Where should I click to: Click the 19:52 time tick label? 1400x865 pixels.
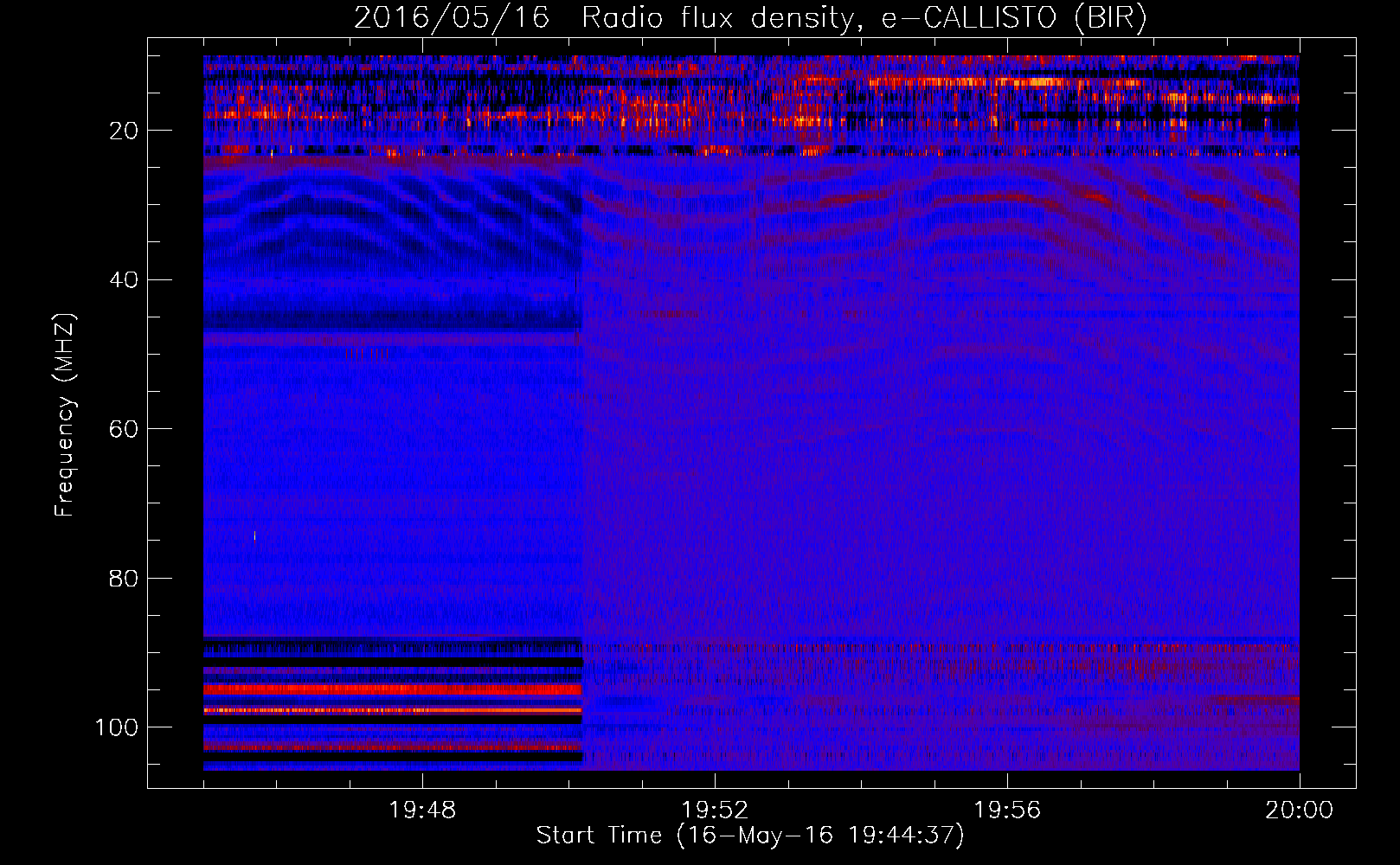(x=715, y=811)
